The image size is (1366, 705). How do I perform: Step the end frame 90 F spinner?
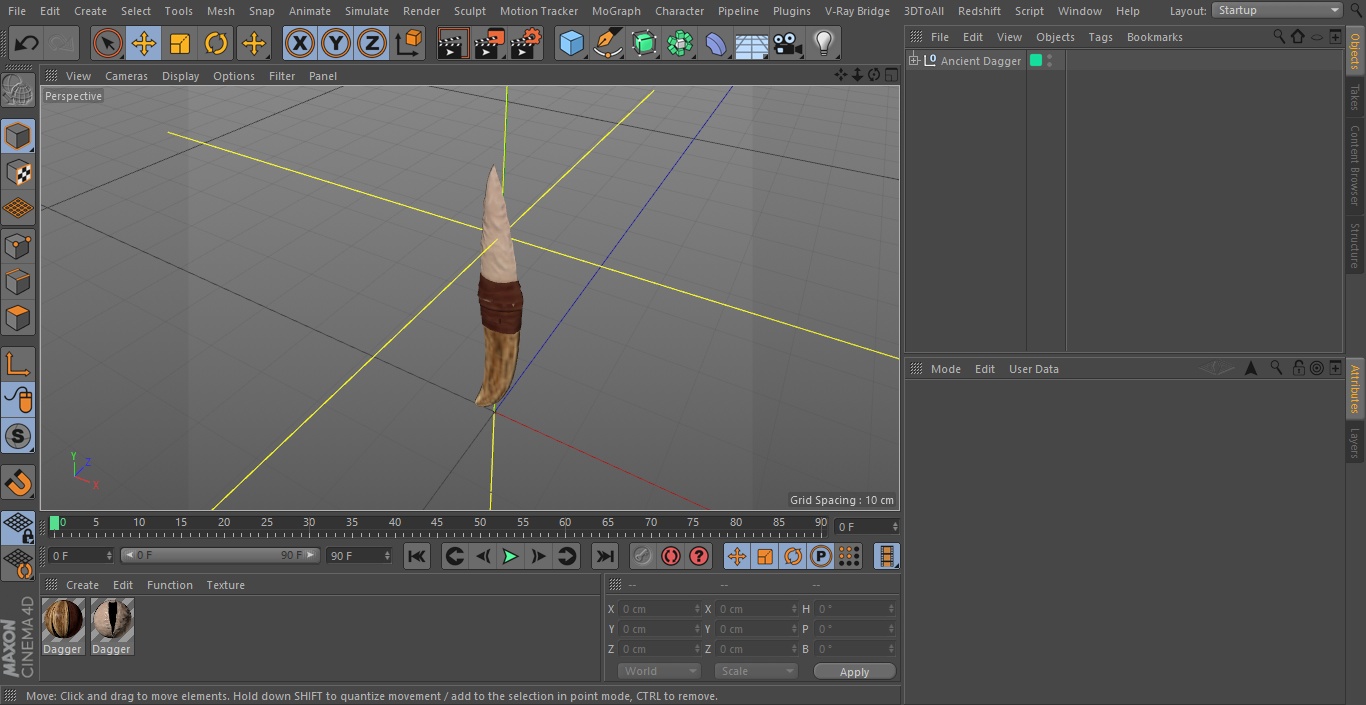[387, 555]
